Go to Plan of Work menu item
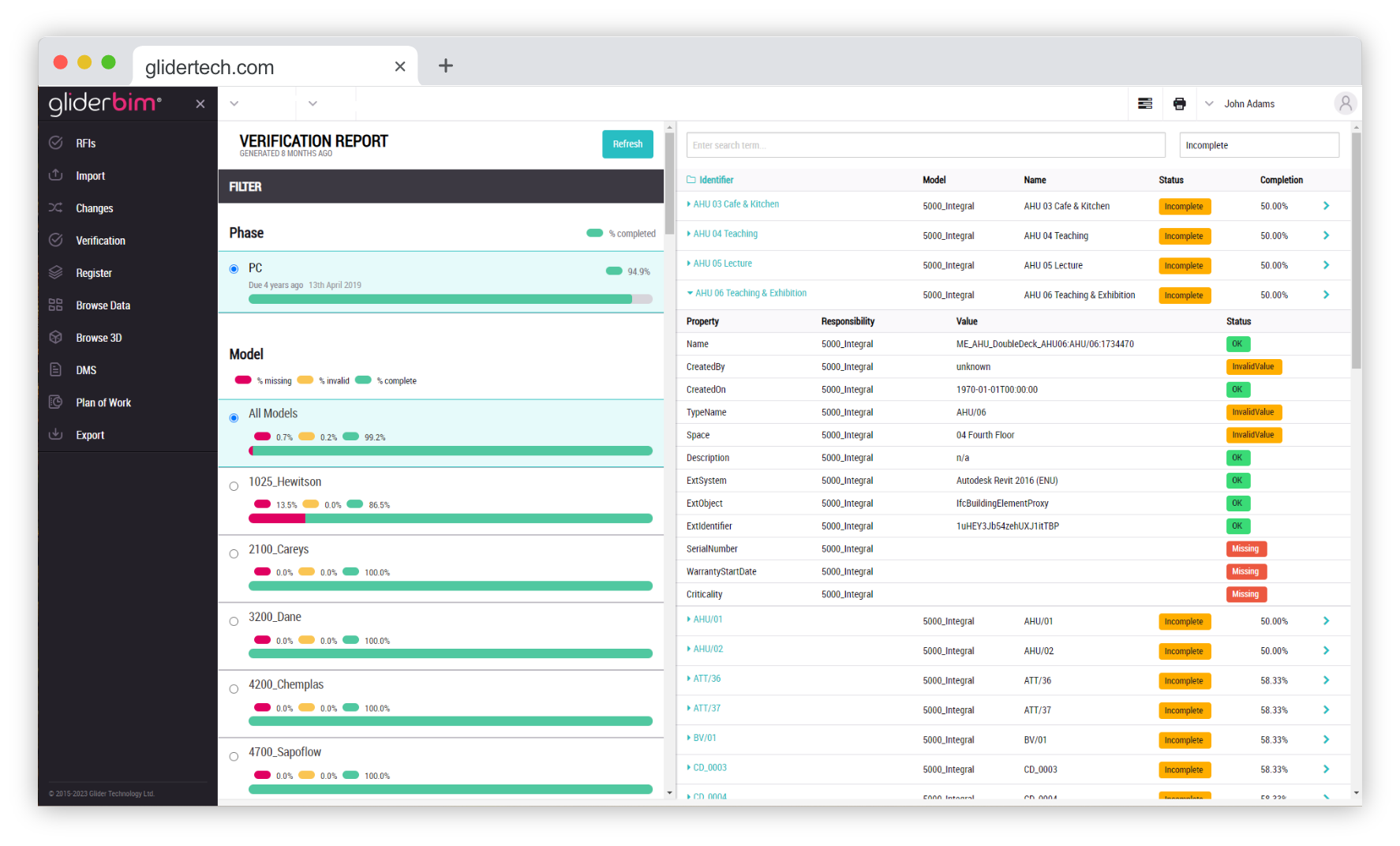The width and height of the screenshot is (1400, 846). click(103, 402)
